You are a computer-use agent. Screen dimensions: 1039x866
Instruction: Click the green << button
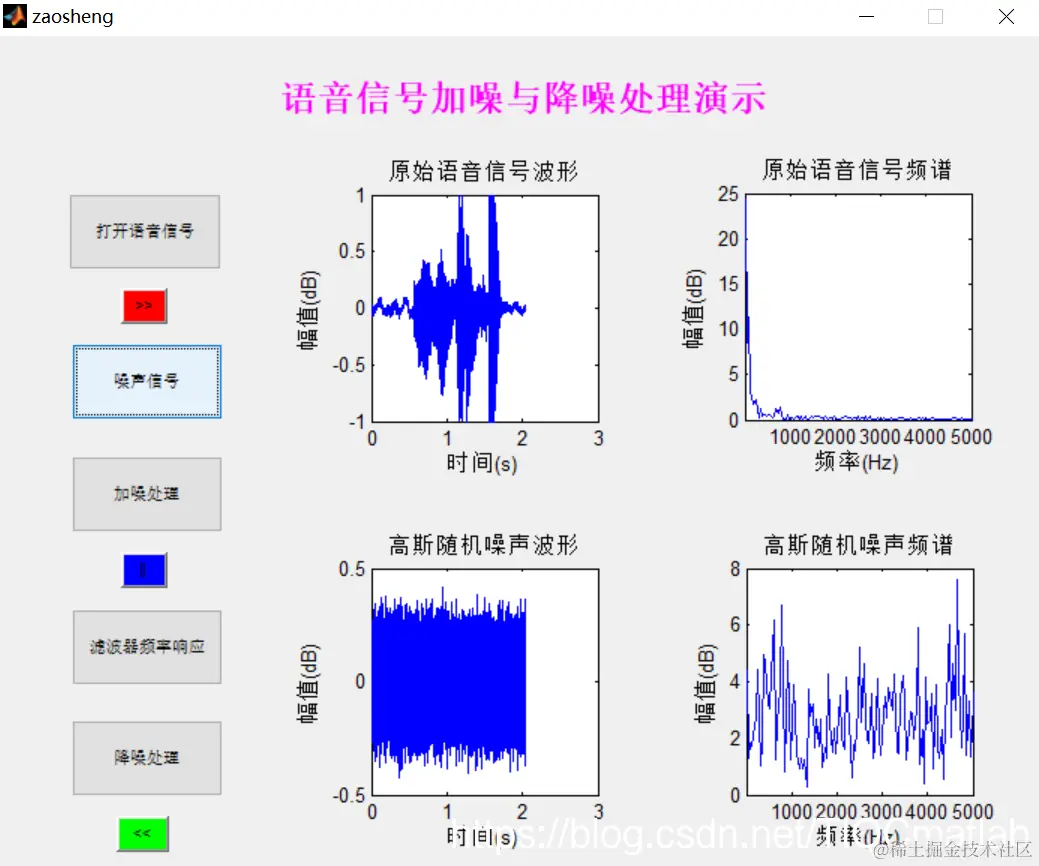(143, 834)
